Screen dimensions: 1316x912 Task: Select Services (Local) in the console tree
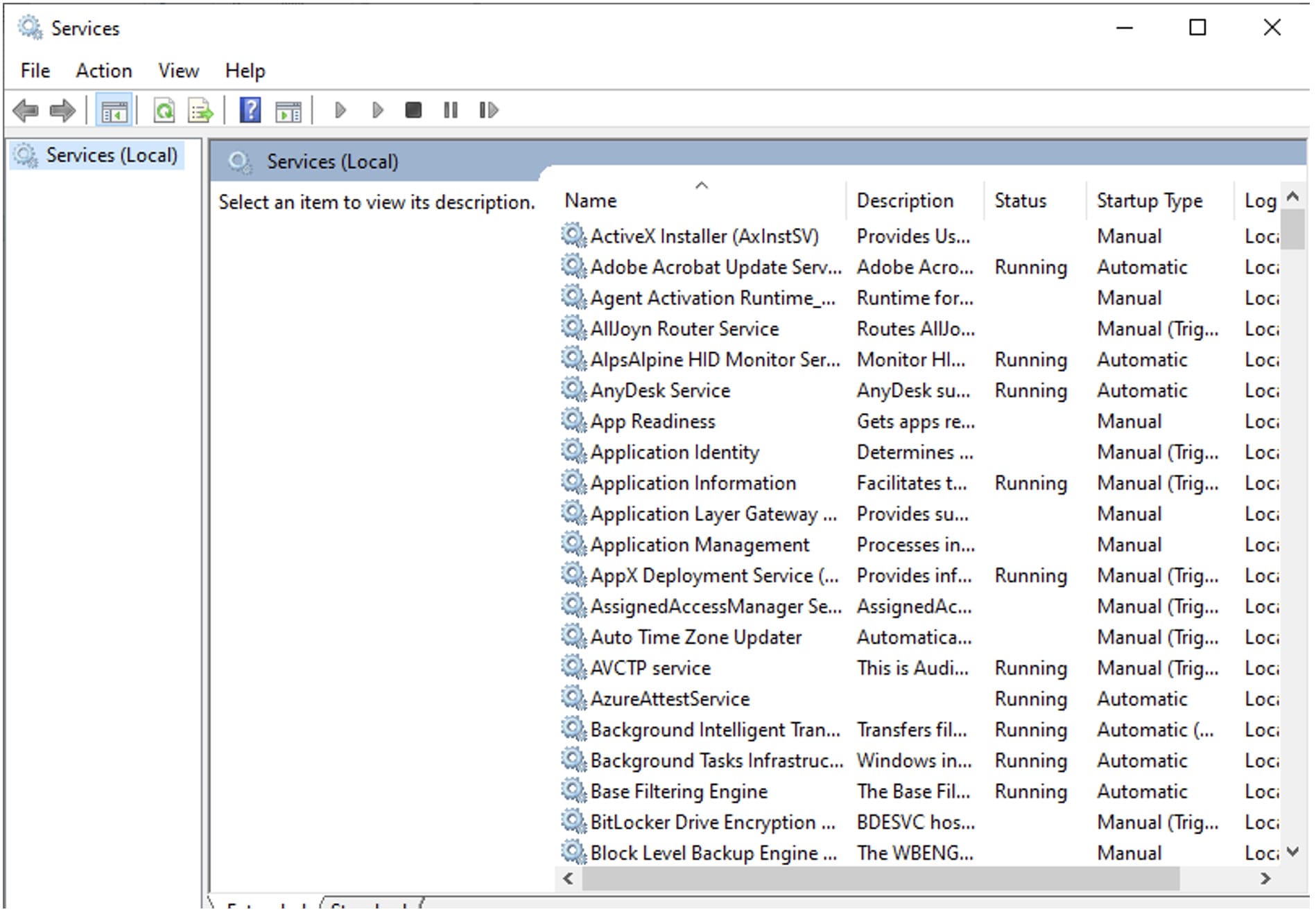111,155
